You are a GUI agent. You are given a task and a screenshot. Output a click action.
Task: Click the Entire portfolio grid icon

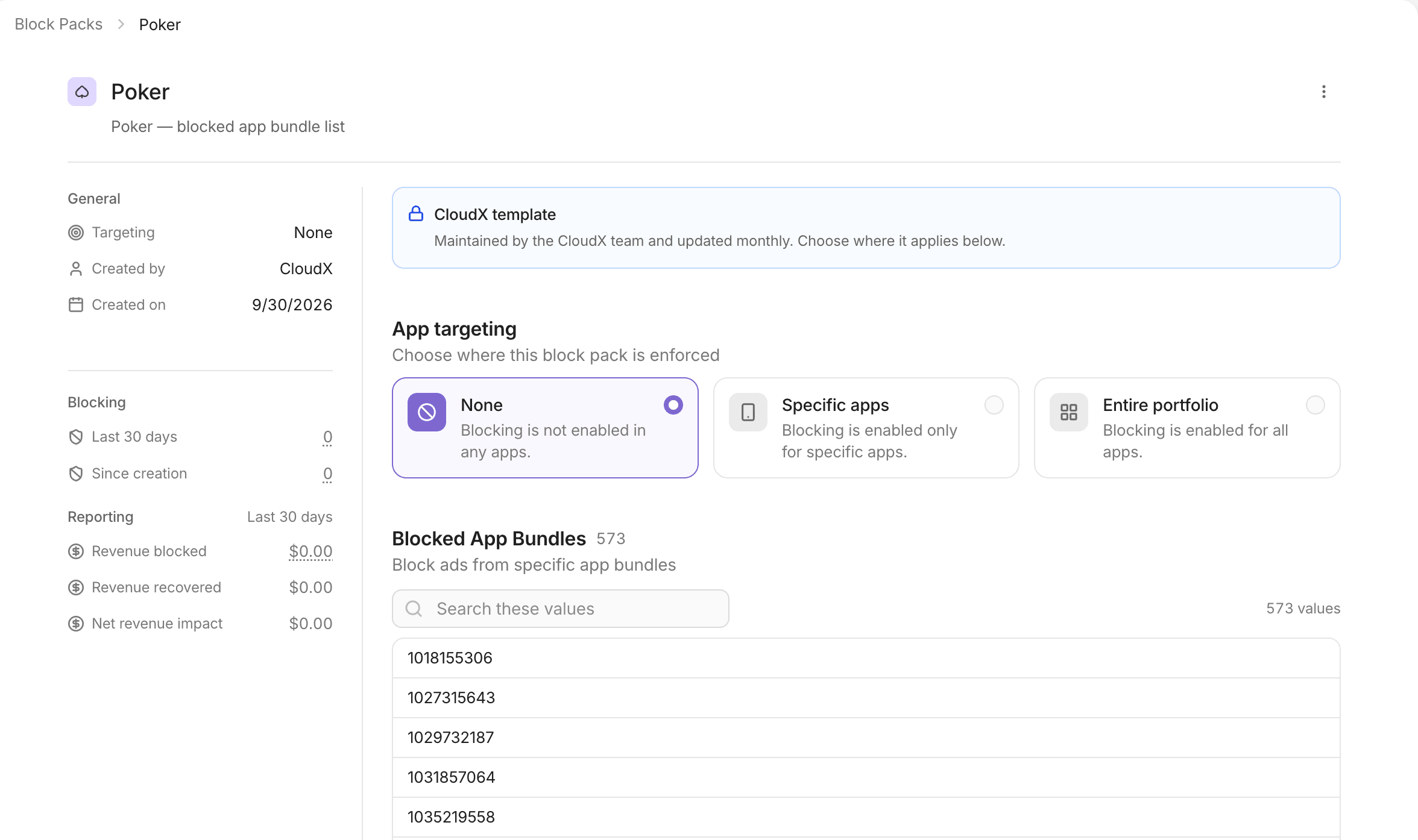pos(1069,412)
